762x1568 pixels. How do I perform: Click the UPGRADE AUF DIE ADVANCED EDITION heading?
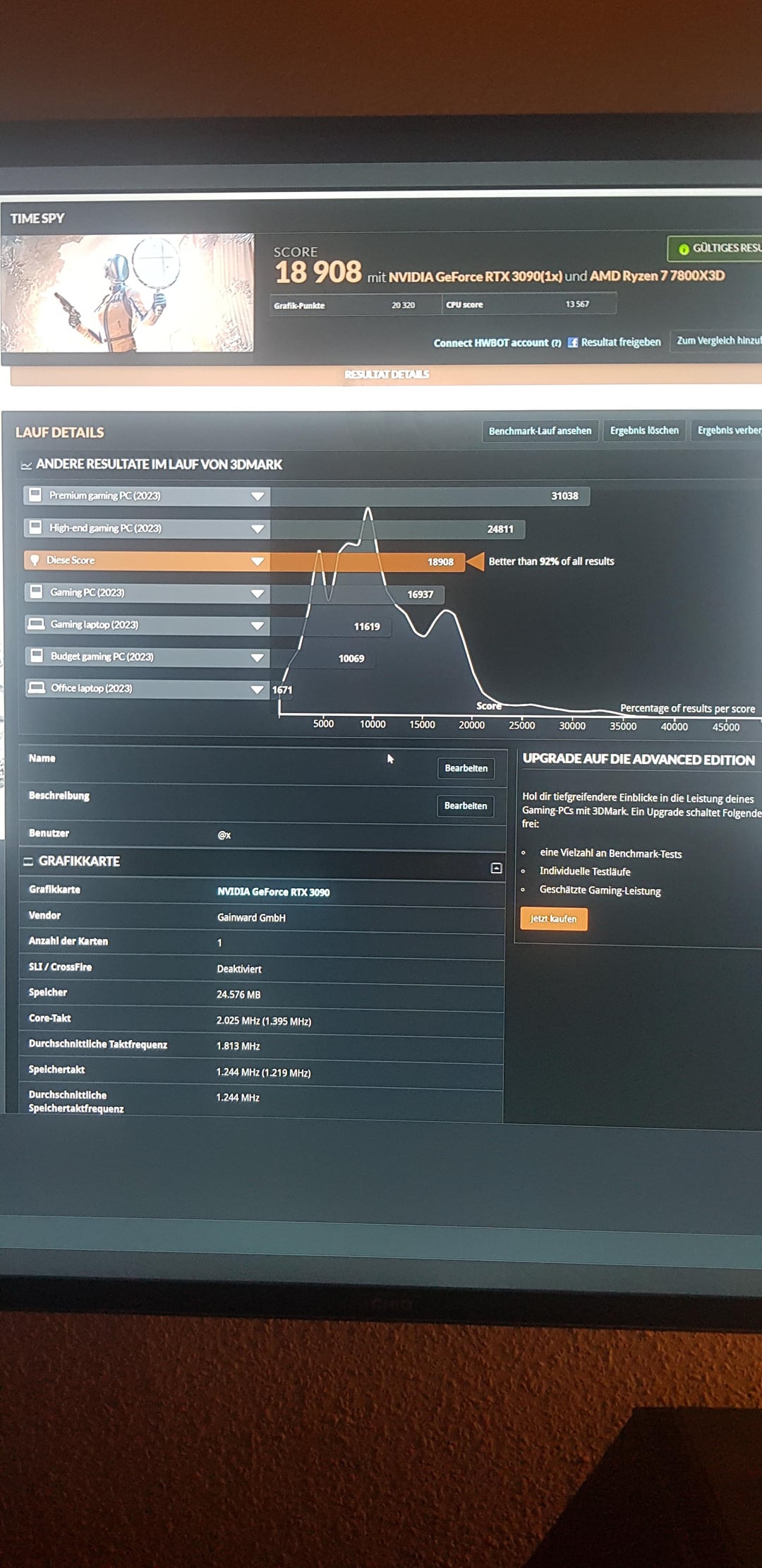pos(639,760)
